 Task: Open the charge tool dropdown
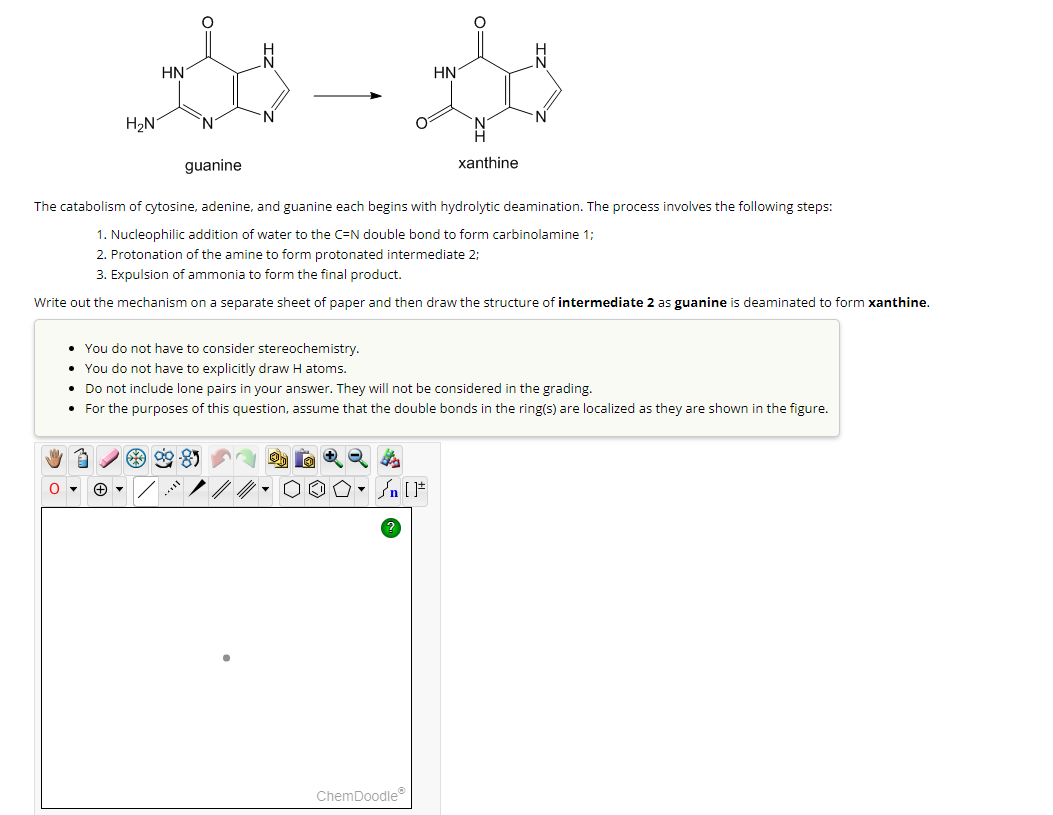(x=119, y=488)
